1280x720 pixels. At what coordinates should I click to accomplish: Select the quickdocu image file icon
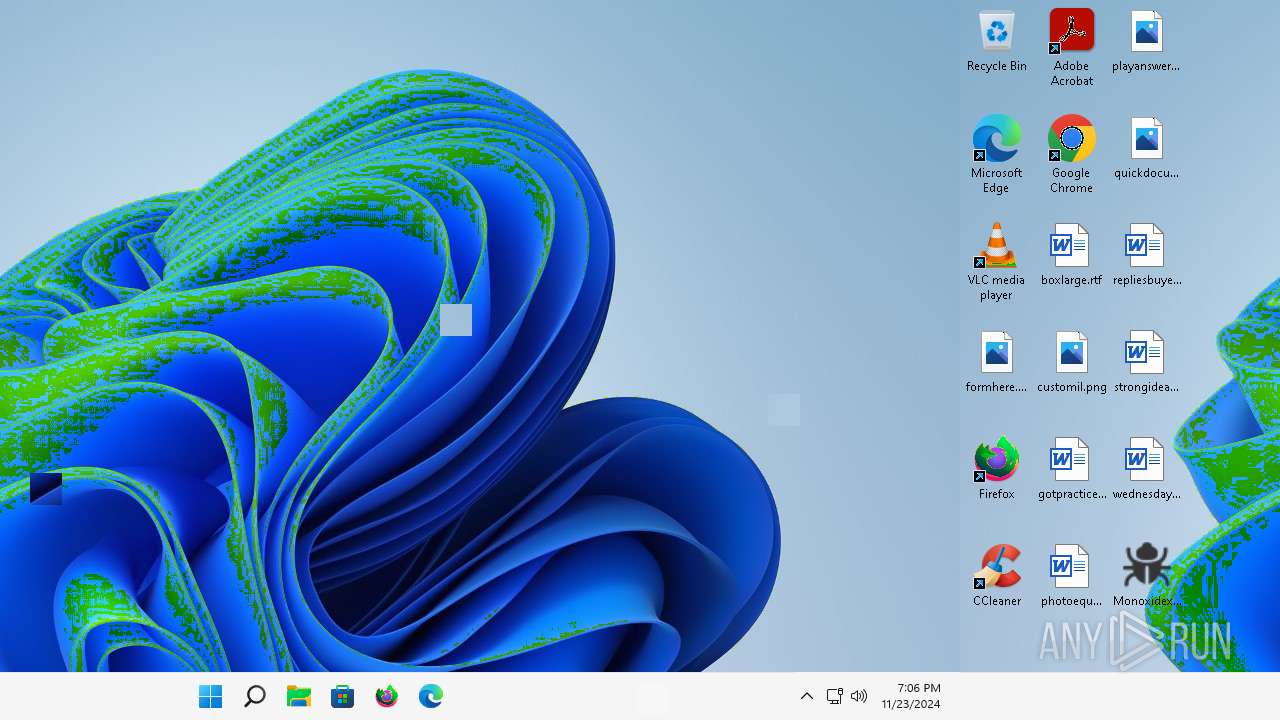click(x=1146, y=148)
